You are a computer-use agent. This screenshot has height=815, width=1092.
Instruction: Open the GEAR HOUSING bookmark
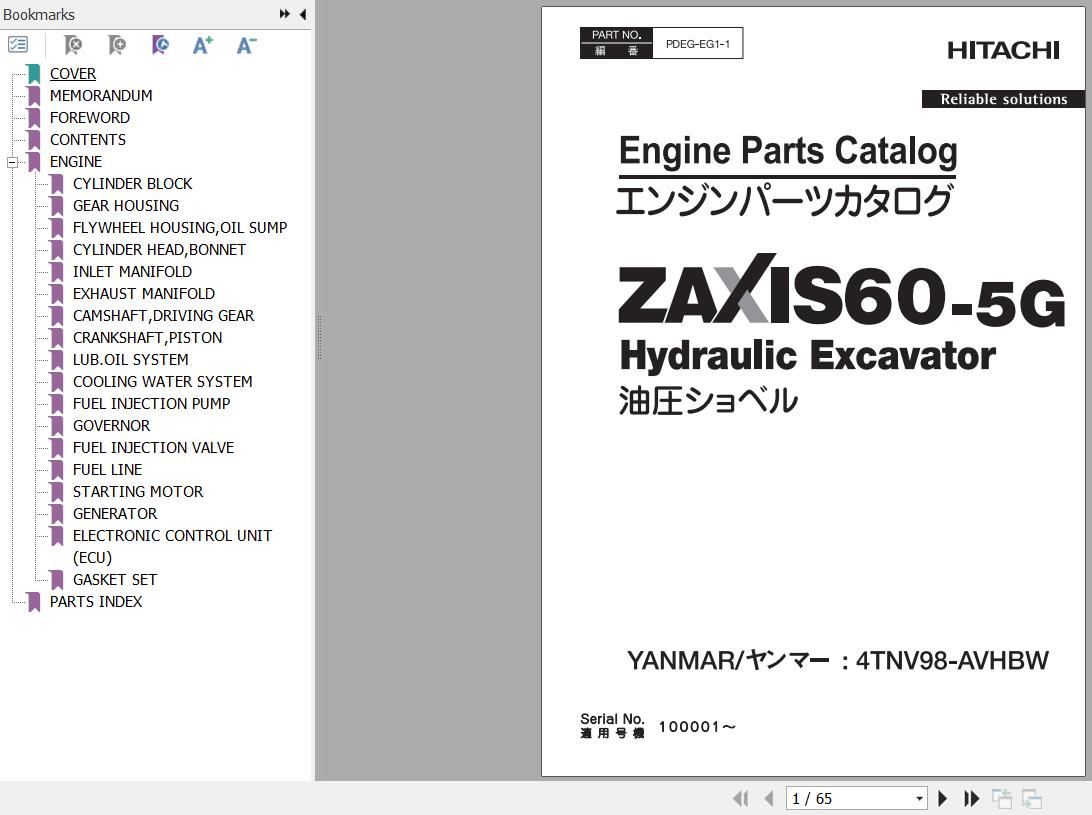pyautogui.click(x=126, y=206)
